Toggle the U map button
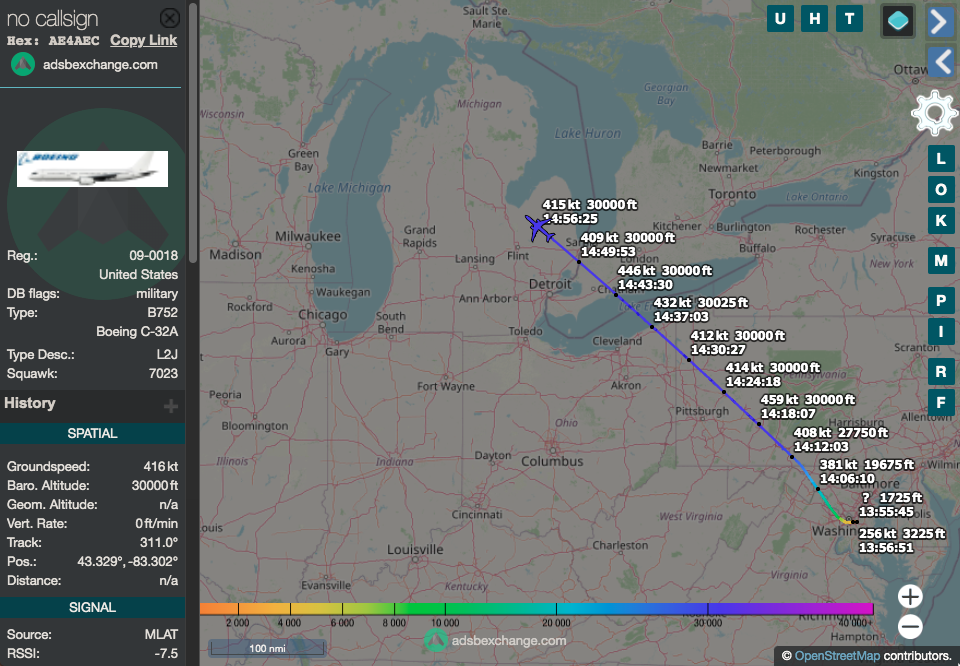 click(x=780, y=18)
